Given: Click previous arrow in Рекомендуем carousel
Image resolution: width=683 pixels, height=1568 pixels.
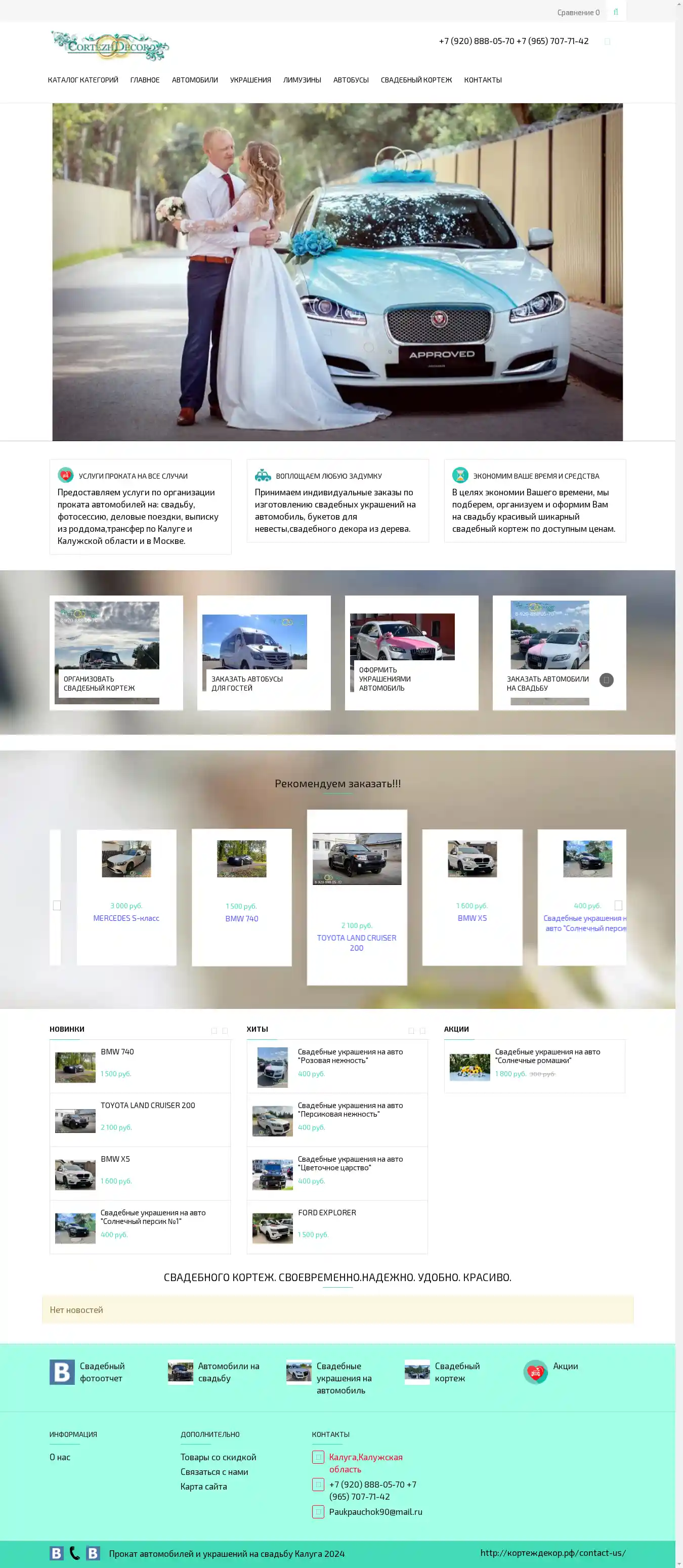Looking at the screenshot, I should click(57, 905).
